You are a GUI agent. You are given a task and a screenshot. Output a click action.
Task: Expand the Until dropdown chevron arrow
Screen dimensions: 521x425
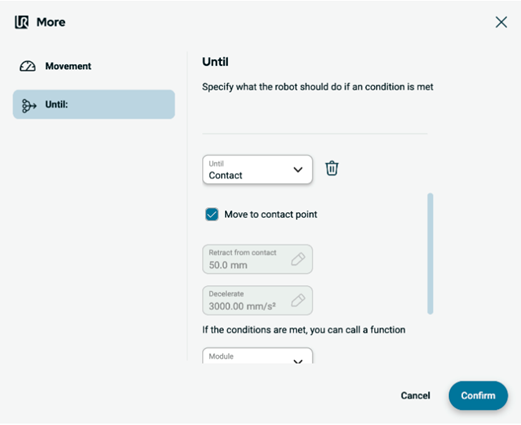[298, 170]
